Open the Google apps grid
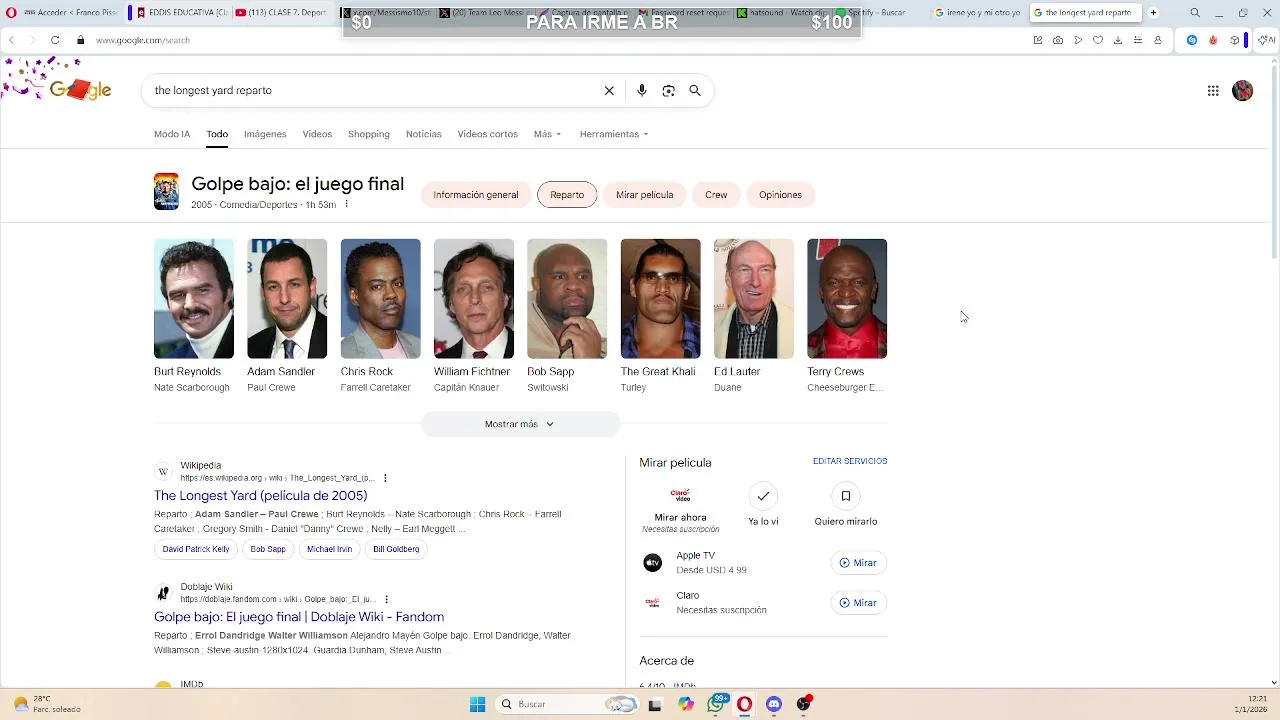Image resolution: width=1280 pixels, height=720 pixels. pyautogui.click(x=1213, y=91)
